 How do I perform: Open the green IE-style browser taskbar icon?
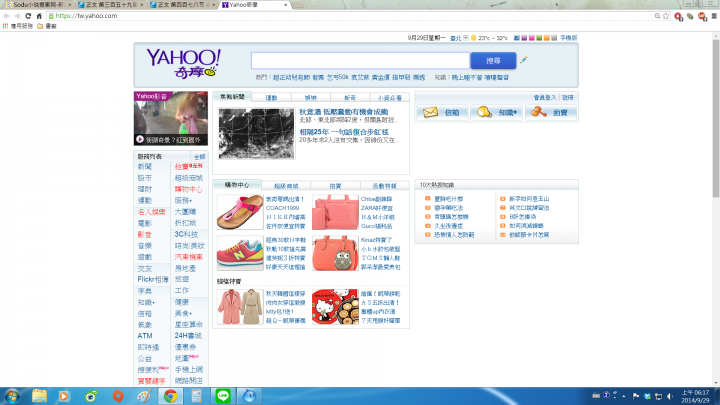coord(91,396)
